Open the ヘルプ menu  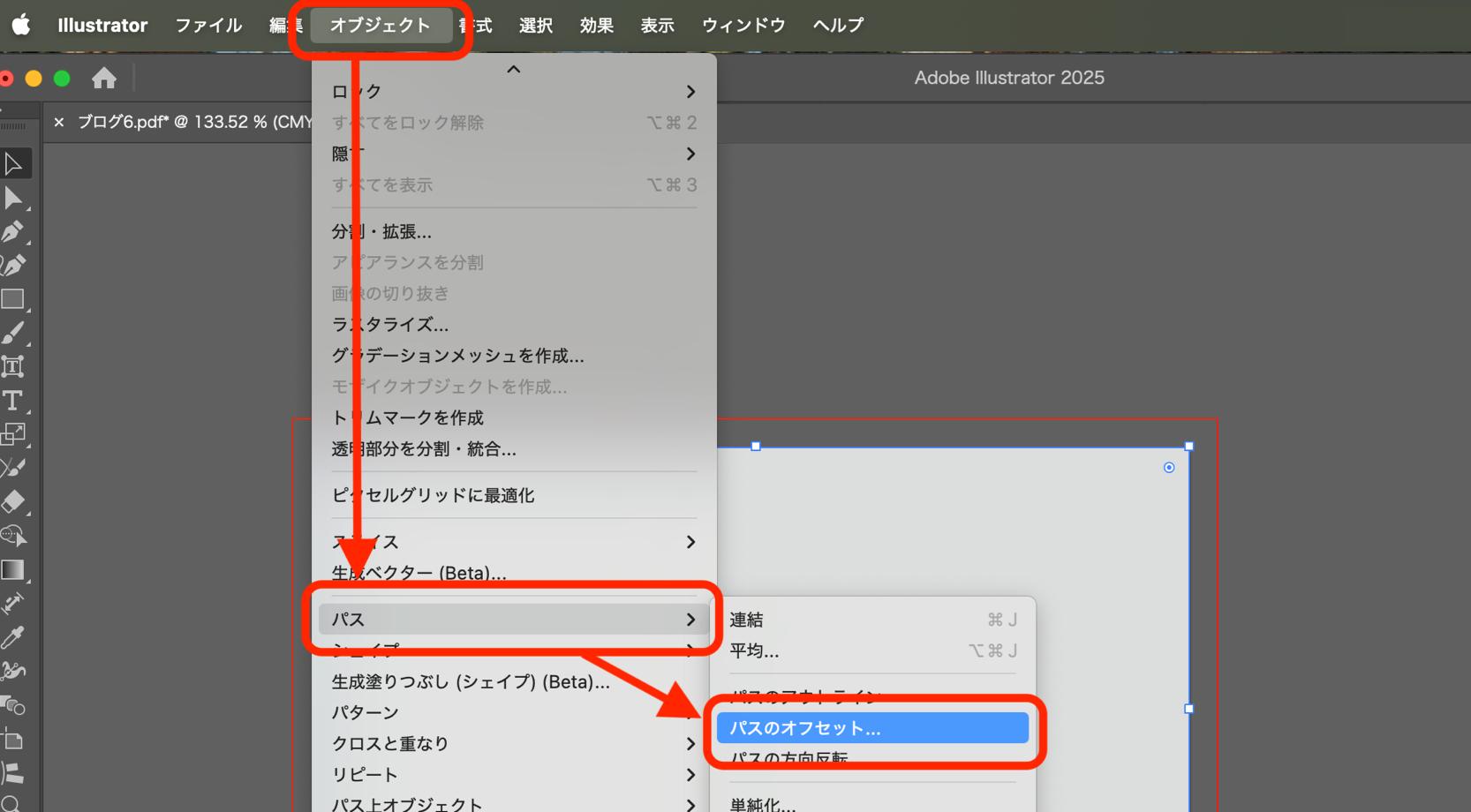[x=838, y=25]
